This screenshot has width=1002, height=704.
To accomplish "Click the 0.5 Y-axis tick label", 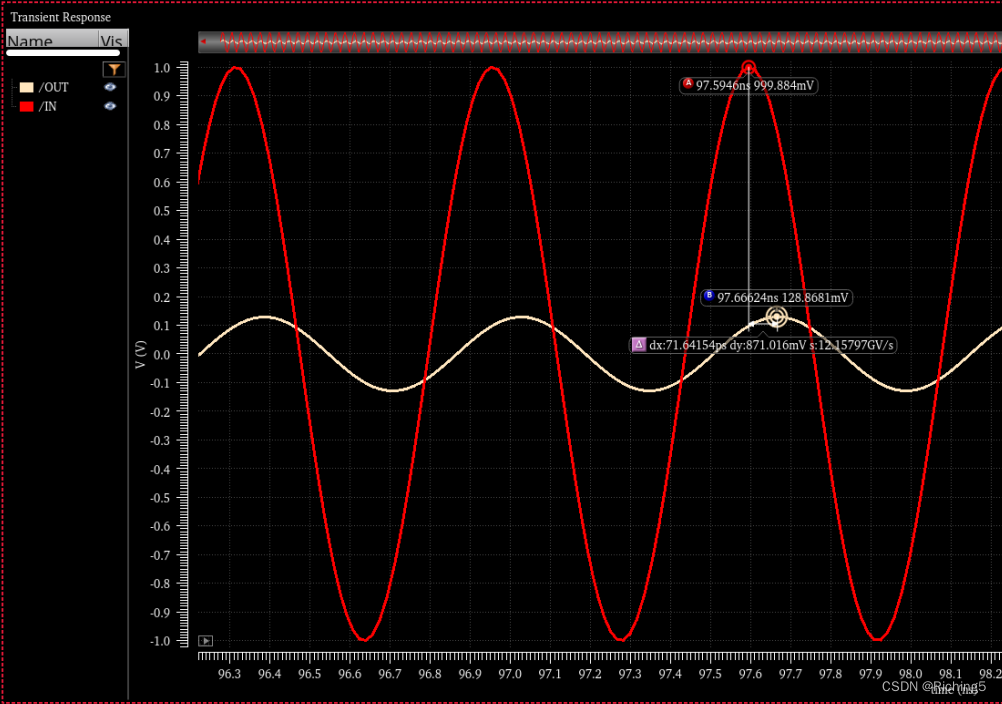I will (162, 211).
